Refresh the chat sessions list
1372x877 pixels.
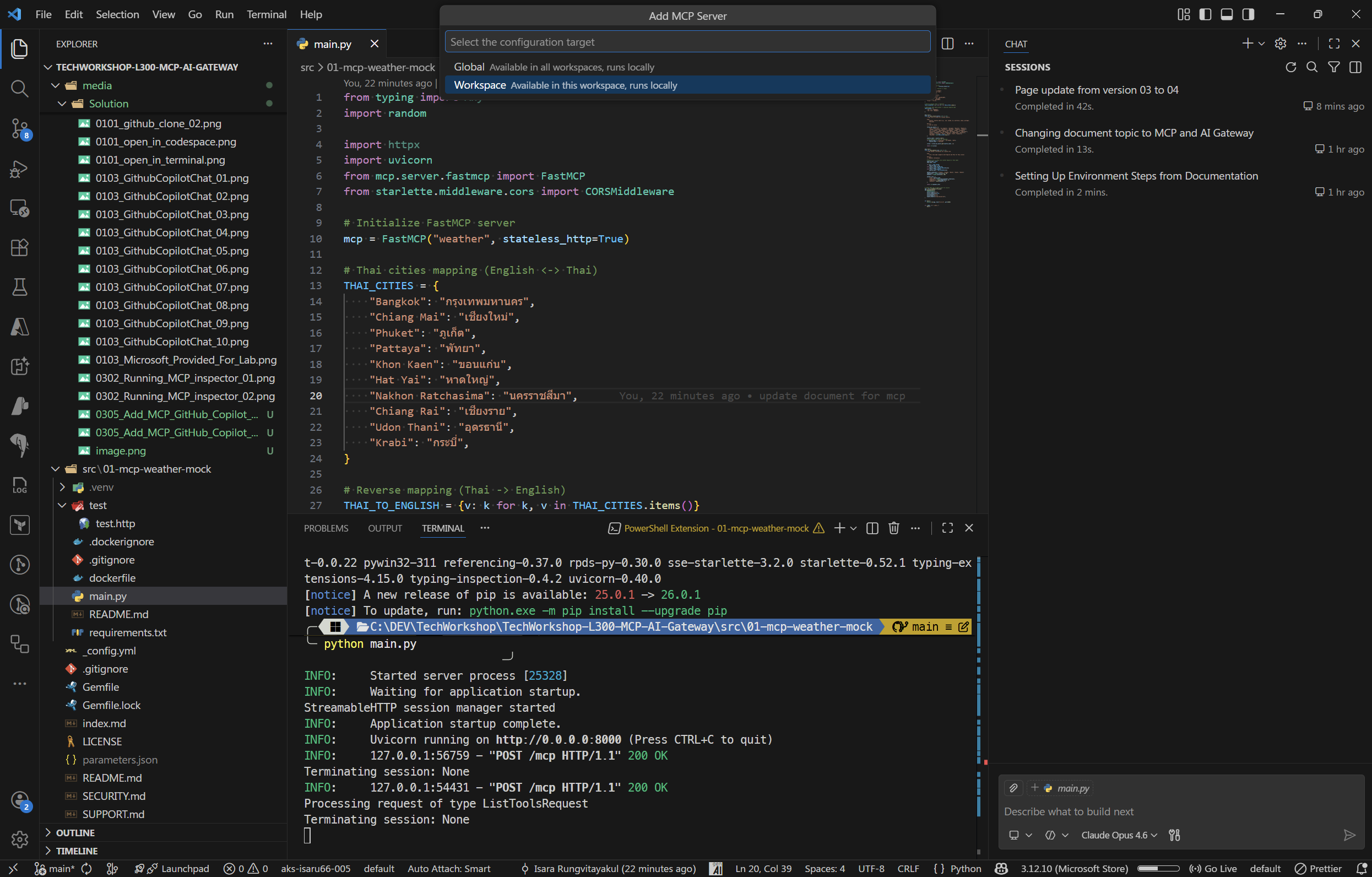[1290, 67]
